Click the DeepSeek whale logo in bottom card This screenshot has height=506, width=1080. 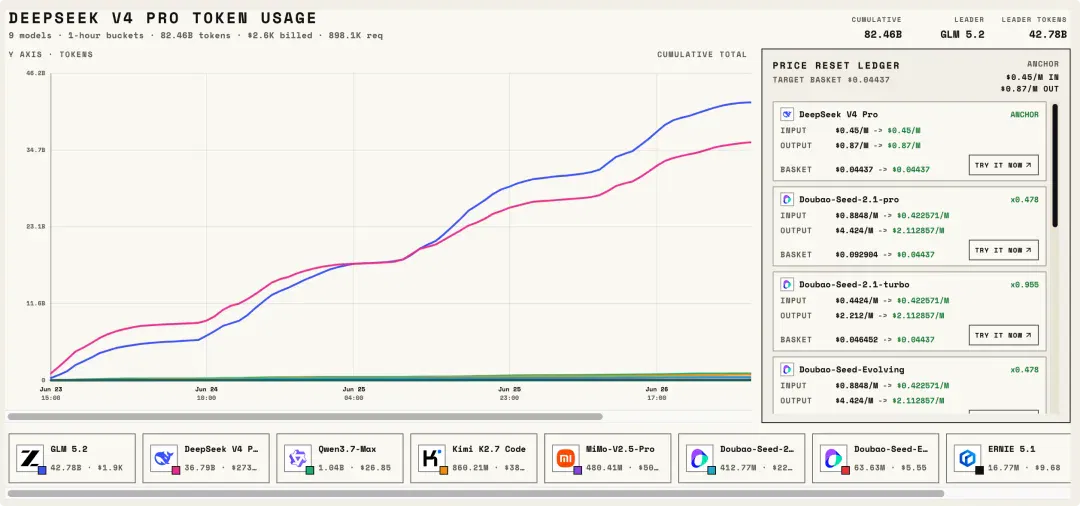coord(165,457)
